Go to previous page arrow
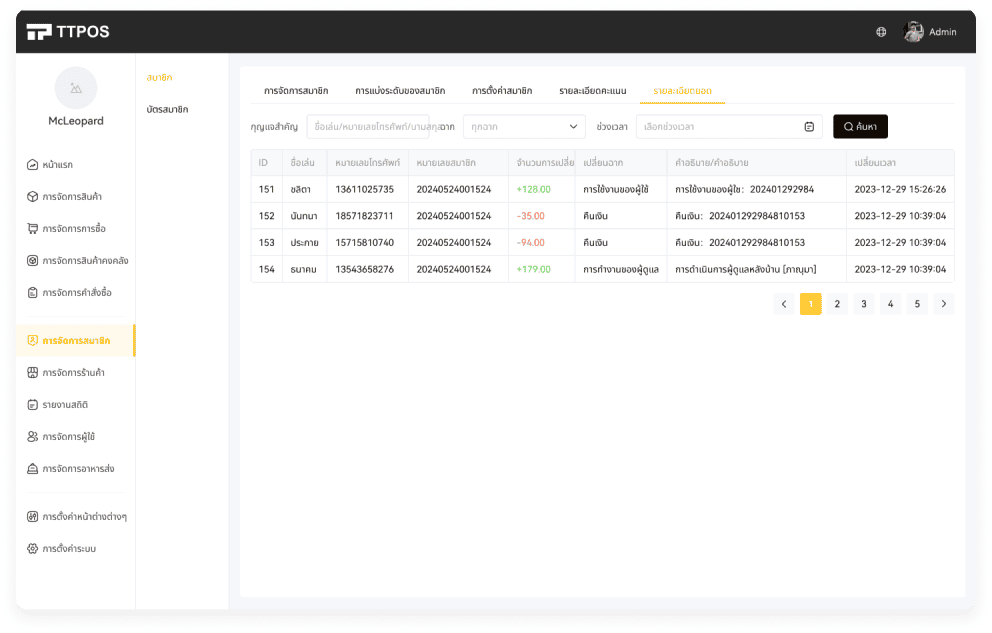 [784, 305]
